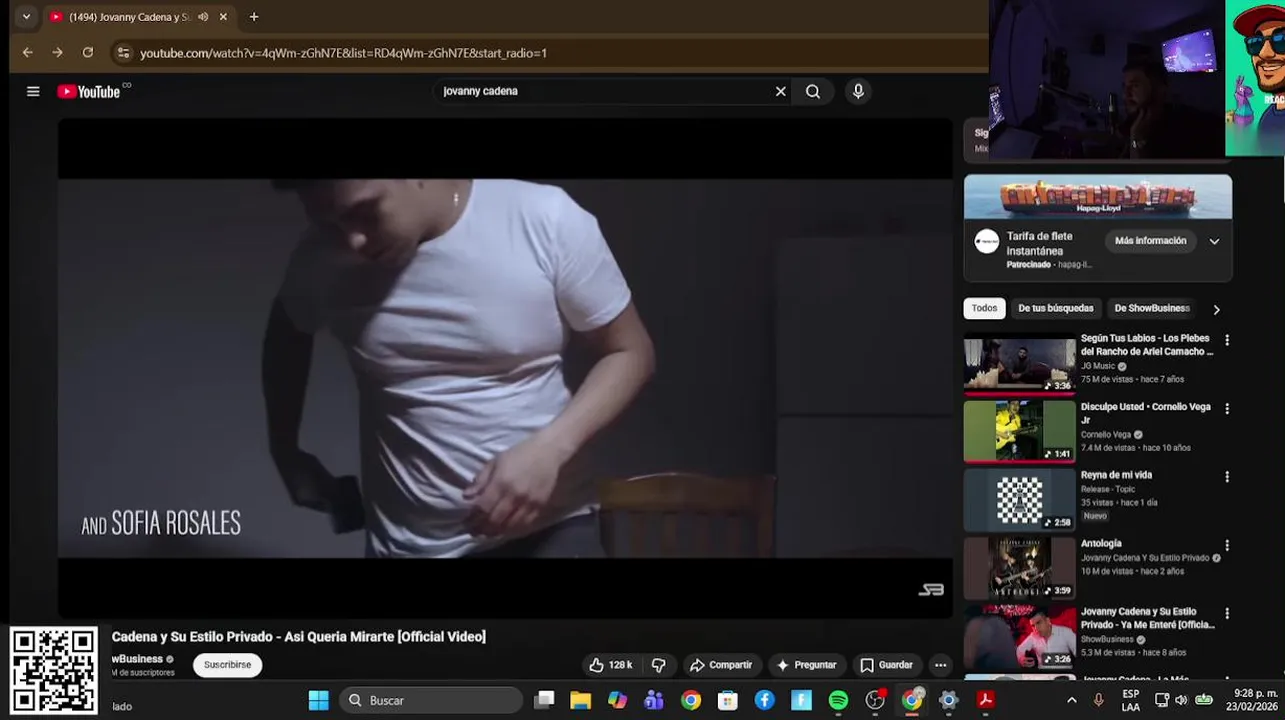Go forward in the browser

pyautogui.click(x=57, y=53)
